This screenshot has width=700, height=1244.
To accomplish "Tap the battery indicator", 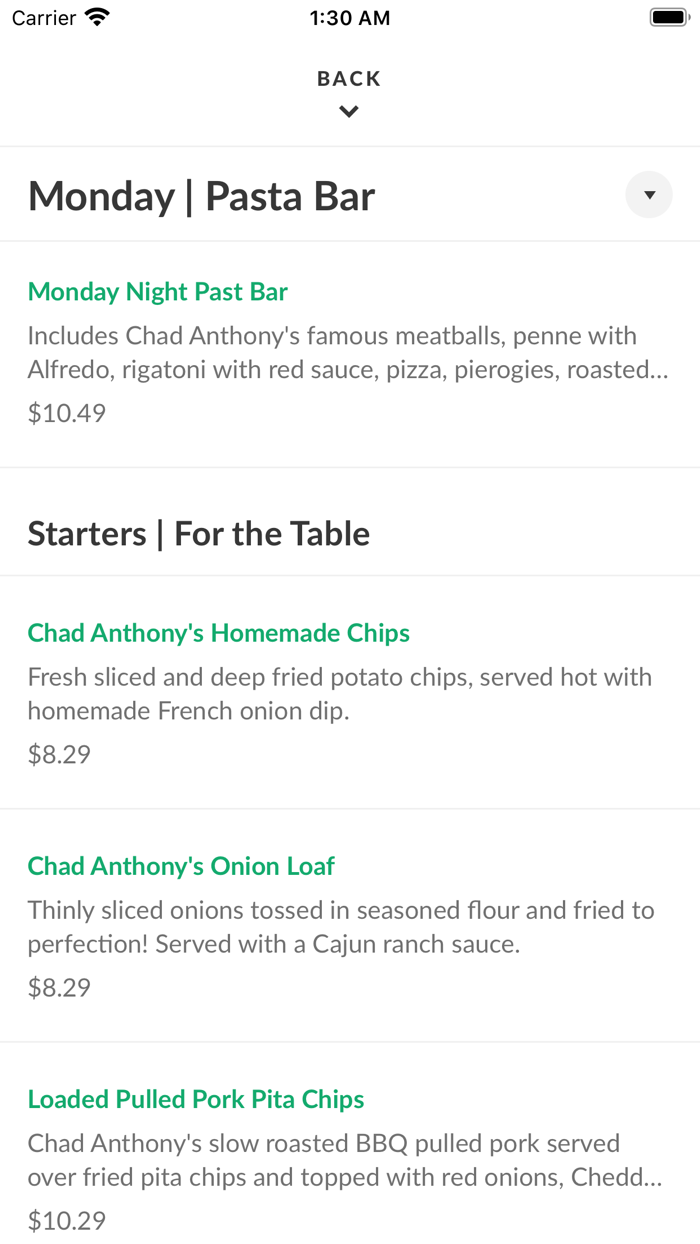I will pos(667,16).
